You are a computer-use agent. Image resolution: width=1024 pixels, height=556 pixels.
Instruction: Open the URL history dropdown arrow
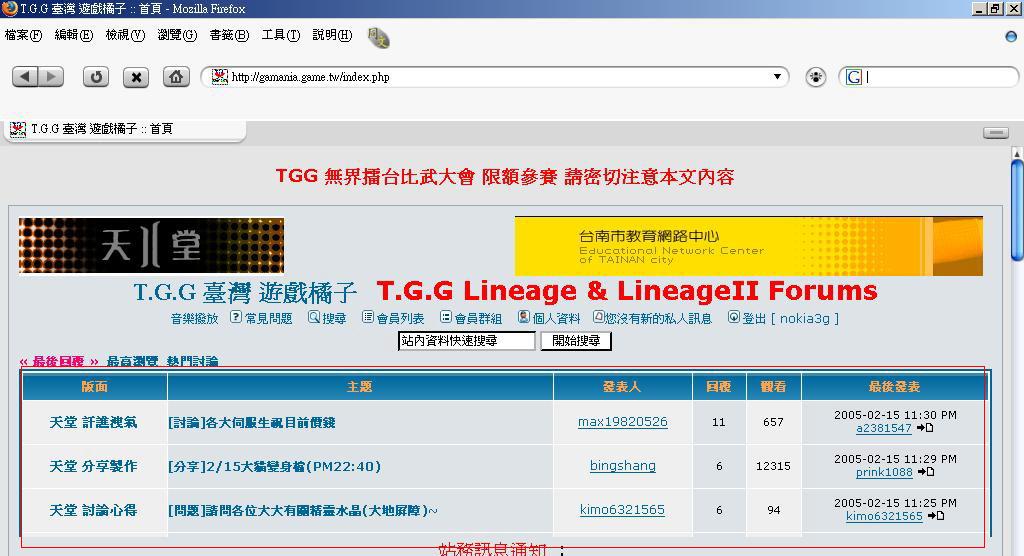[777, 76]
